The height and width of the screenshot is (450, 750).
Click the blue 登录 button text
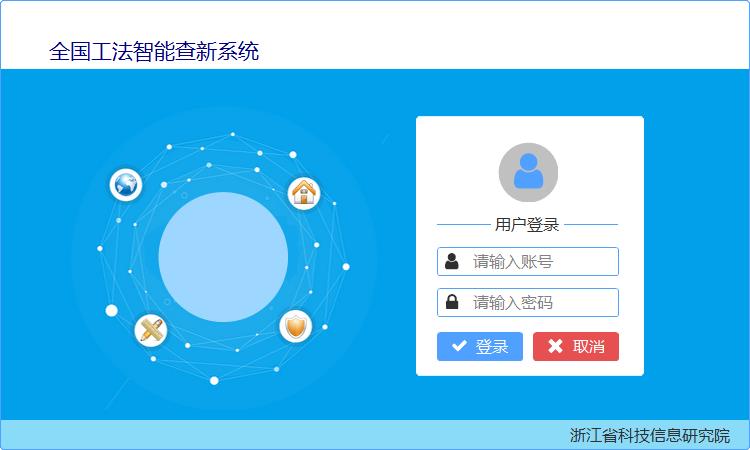point(491,346)
